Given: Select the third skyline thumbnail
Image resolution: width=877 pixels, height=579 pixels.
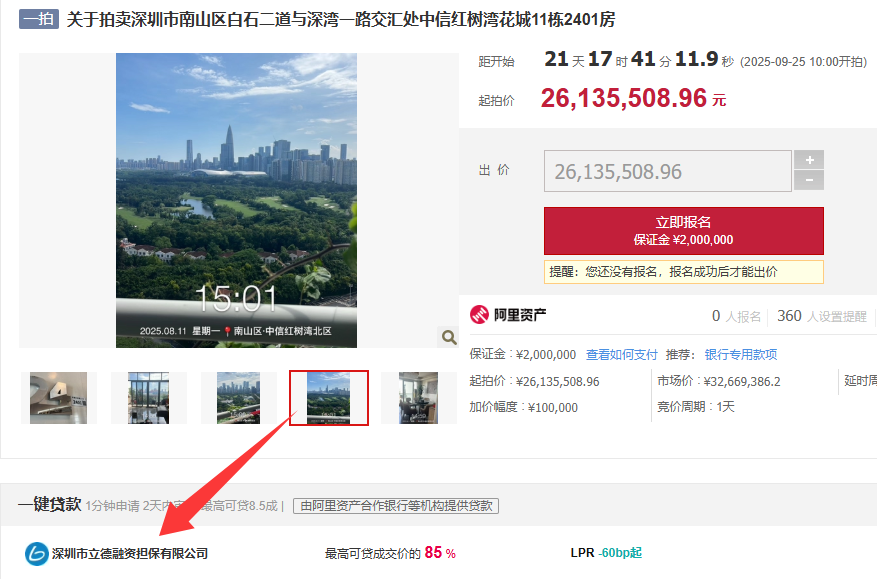Looking at the screenshot, I should [238, 398].
